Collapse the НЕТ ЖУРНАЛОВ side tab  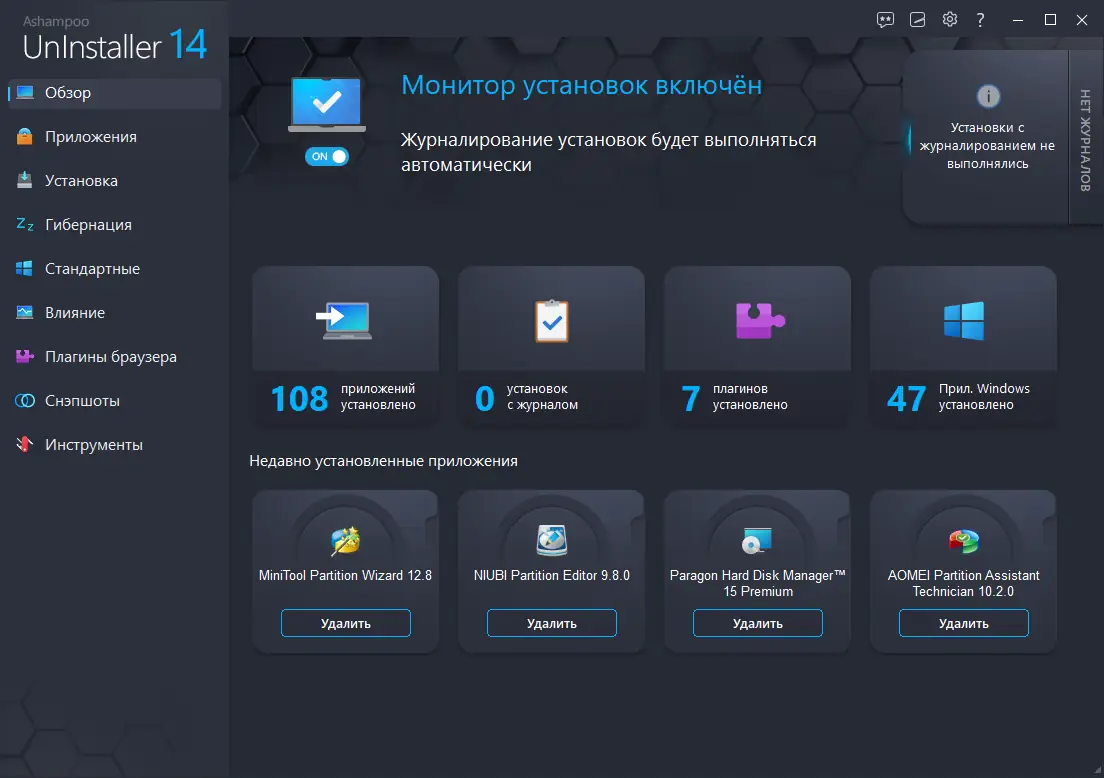coord(1085,139)
